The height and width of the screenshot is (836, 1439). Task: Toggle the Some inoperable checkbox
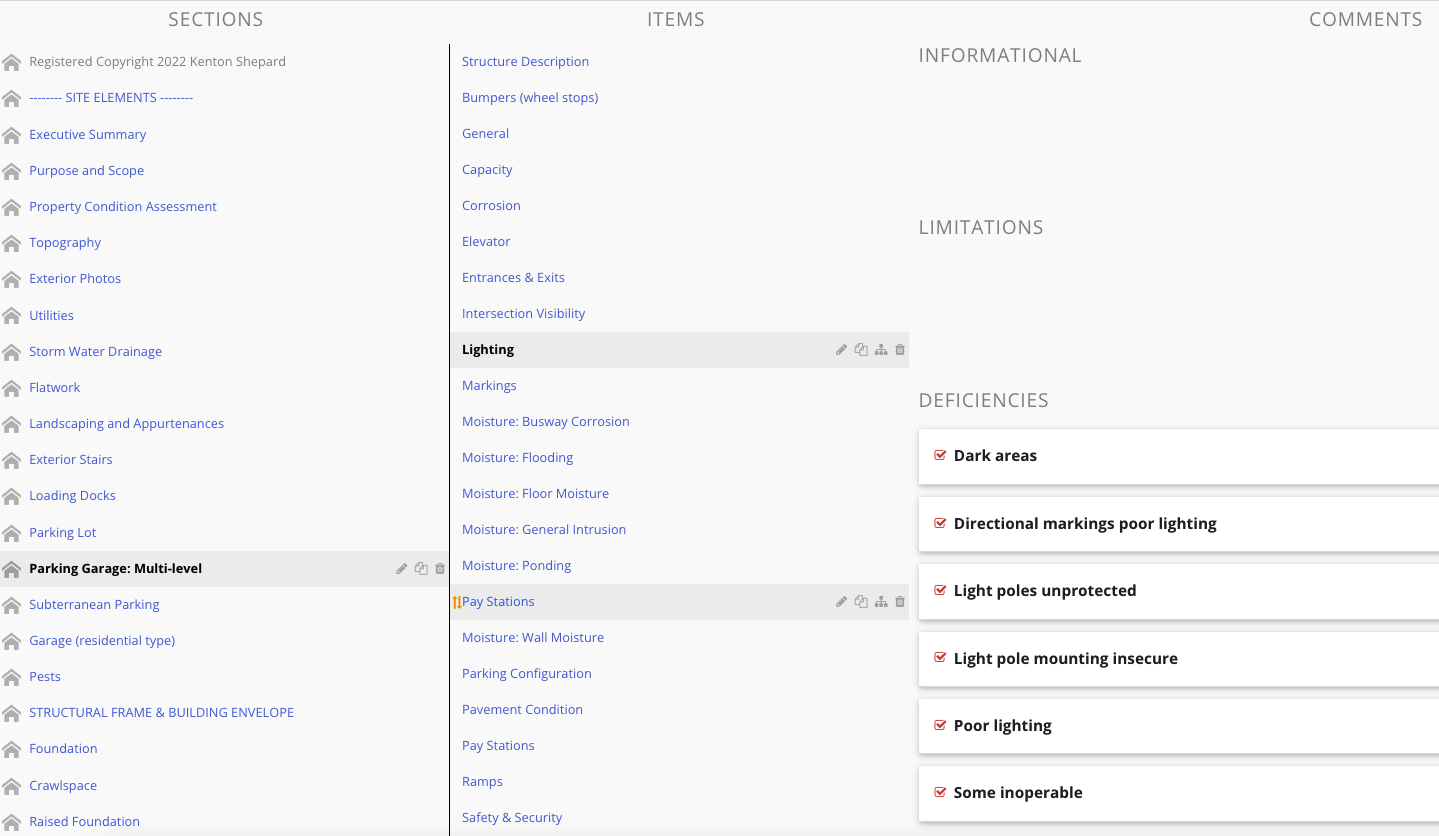click(x=940, y=792)
